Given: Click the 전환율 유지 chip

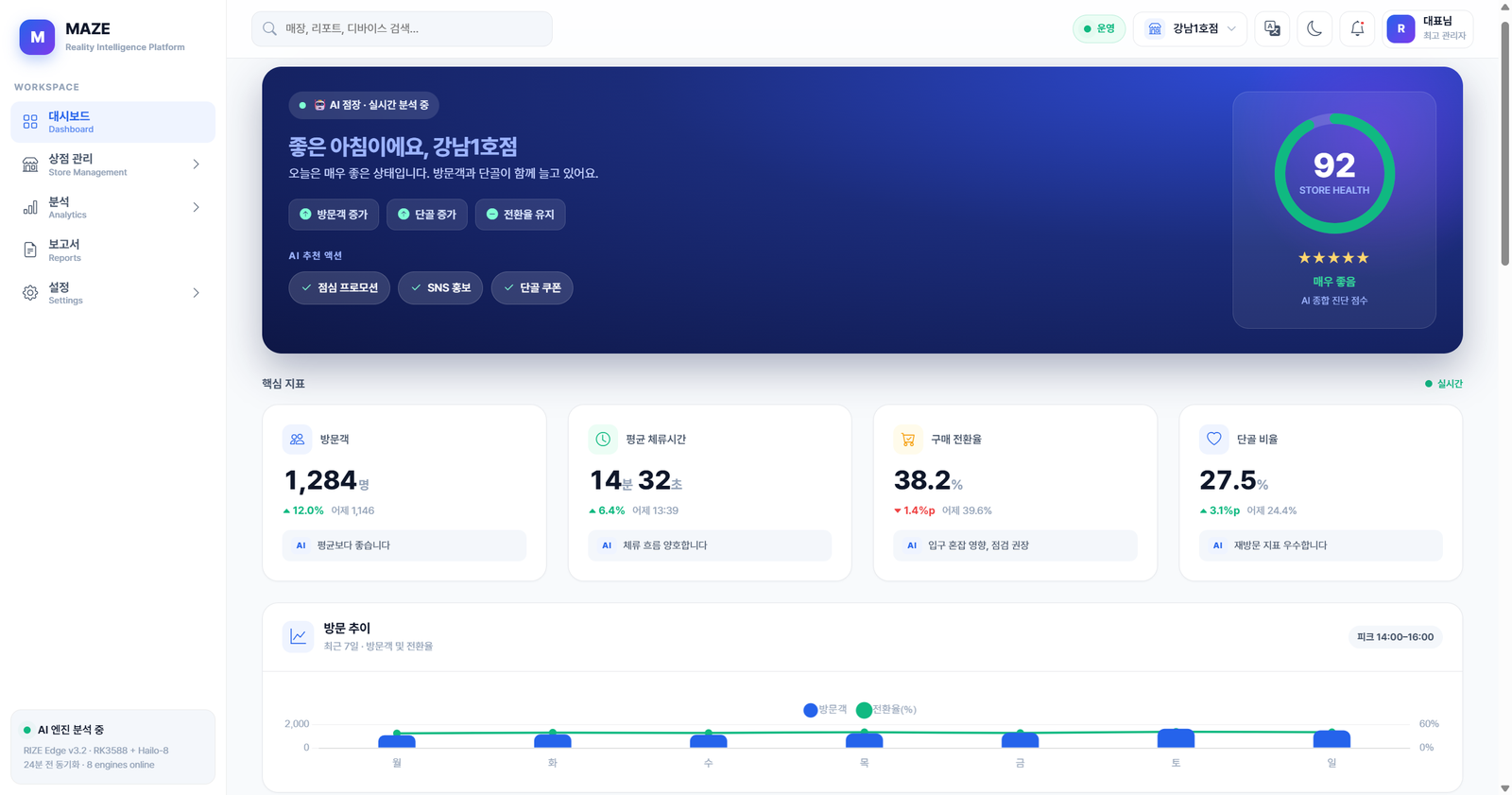Looking at the screenshot, I should click(x=521, y=215).
